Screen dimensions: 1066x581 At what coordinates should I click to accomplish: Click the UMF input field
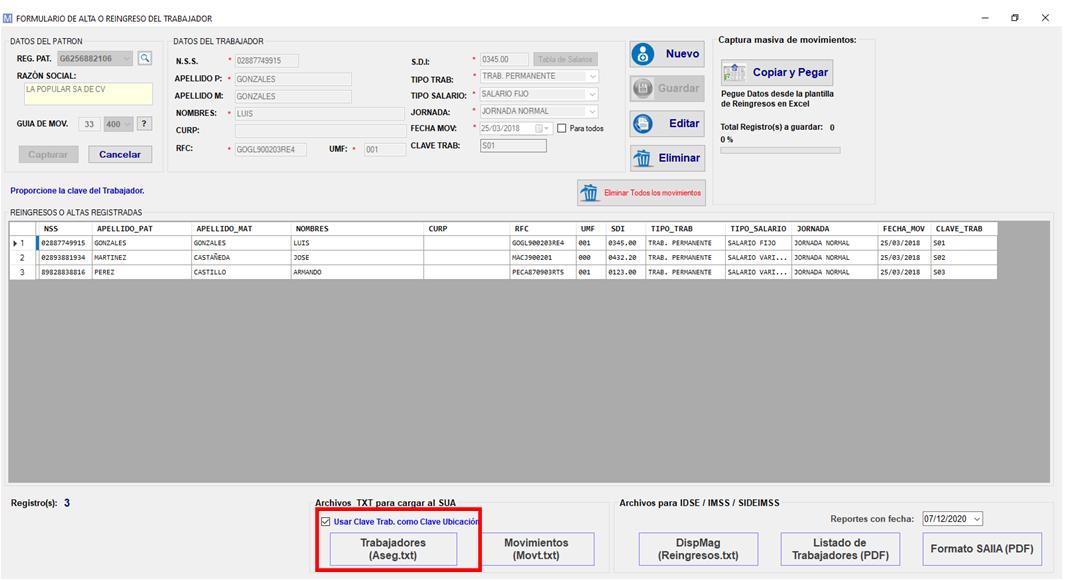[x=384, y=149]
